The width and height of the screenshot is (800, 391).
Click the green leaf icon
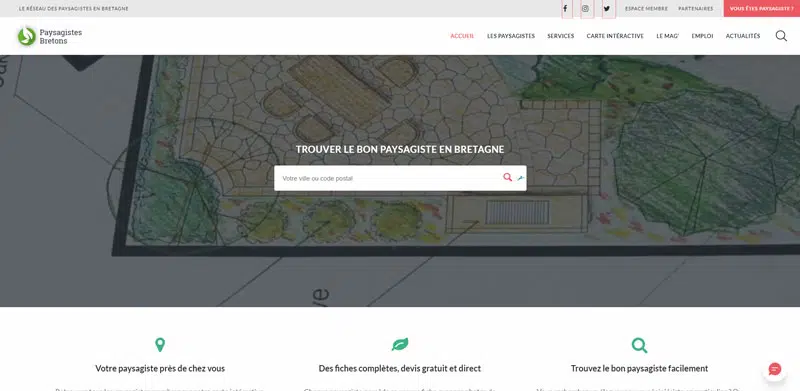point(400,345)
